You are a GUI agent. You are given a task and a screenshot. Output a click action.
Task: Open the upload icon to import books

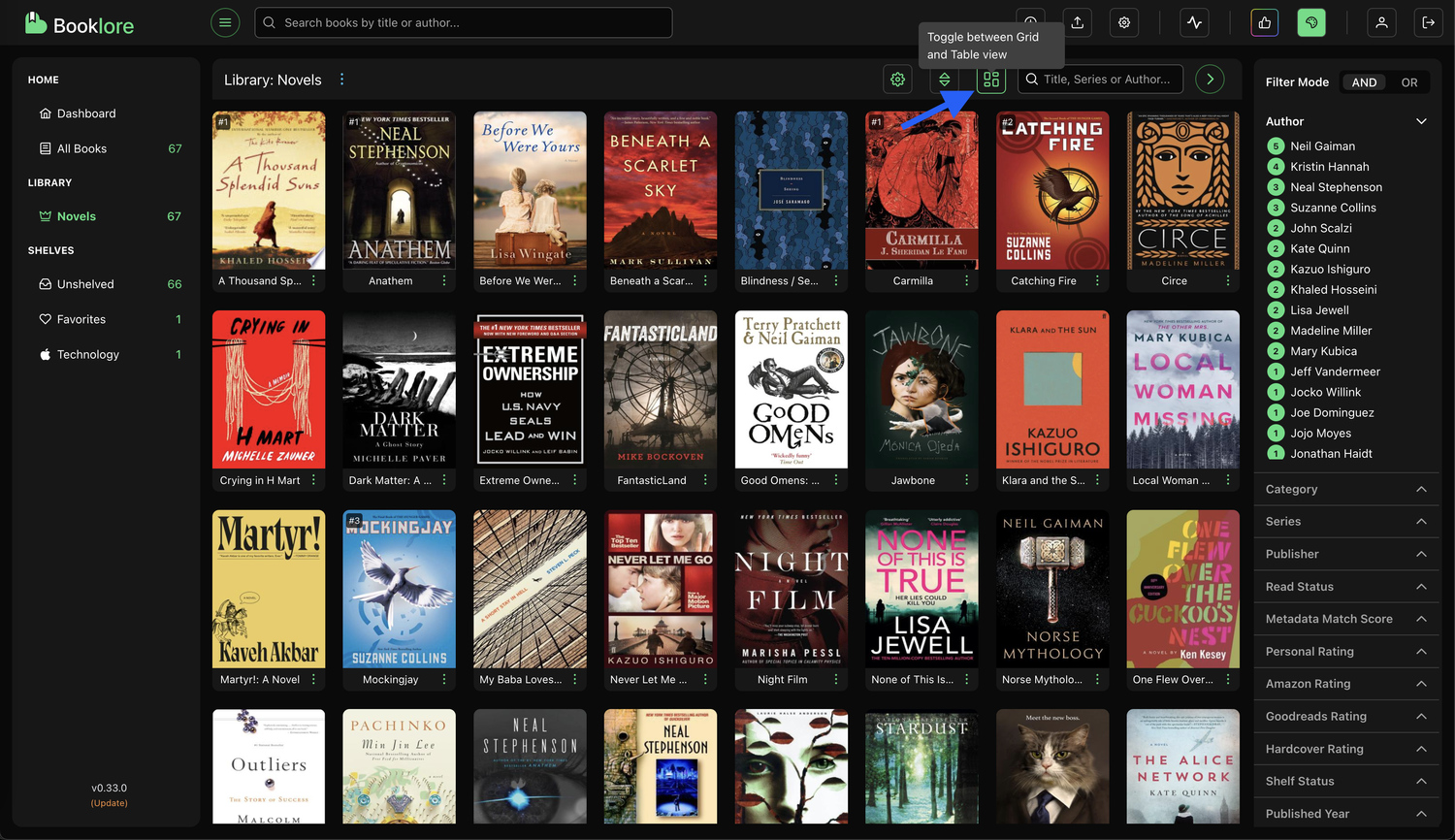1077,21
